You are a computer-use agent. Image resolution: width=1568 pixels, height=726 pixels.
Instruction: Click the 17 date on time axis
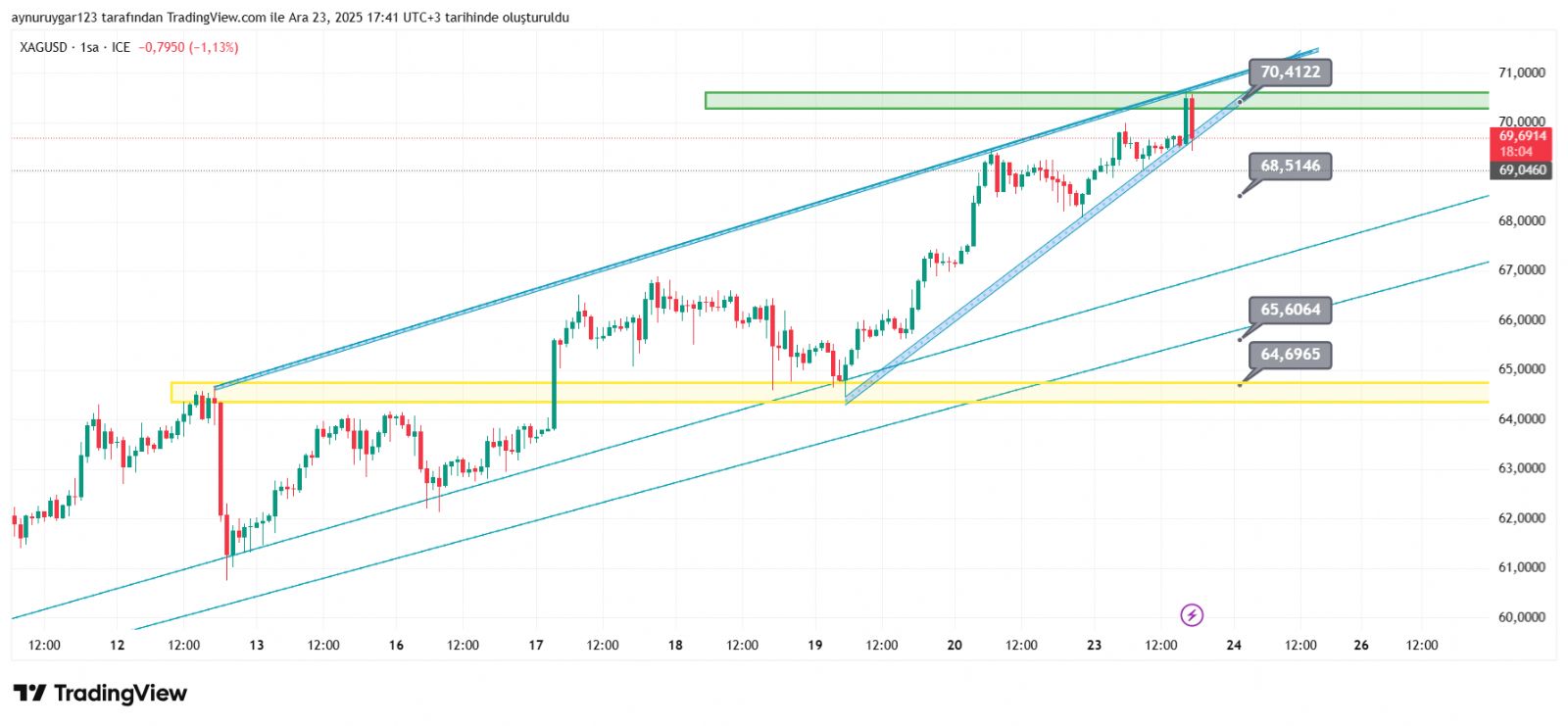point(535,645)
